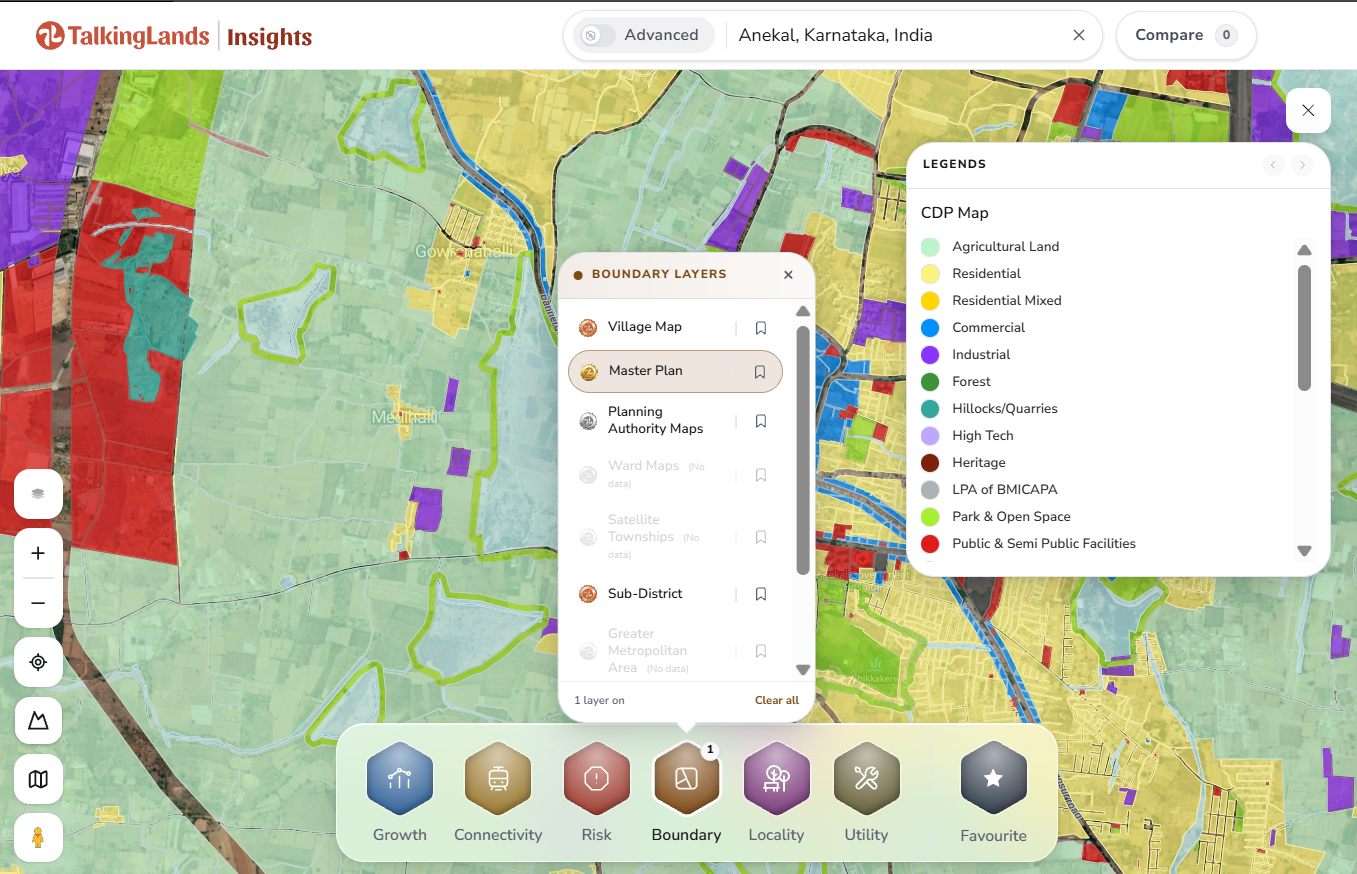Open the Utility category hexagon

(x=866, y=780)
